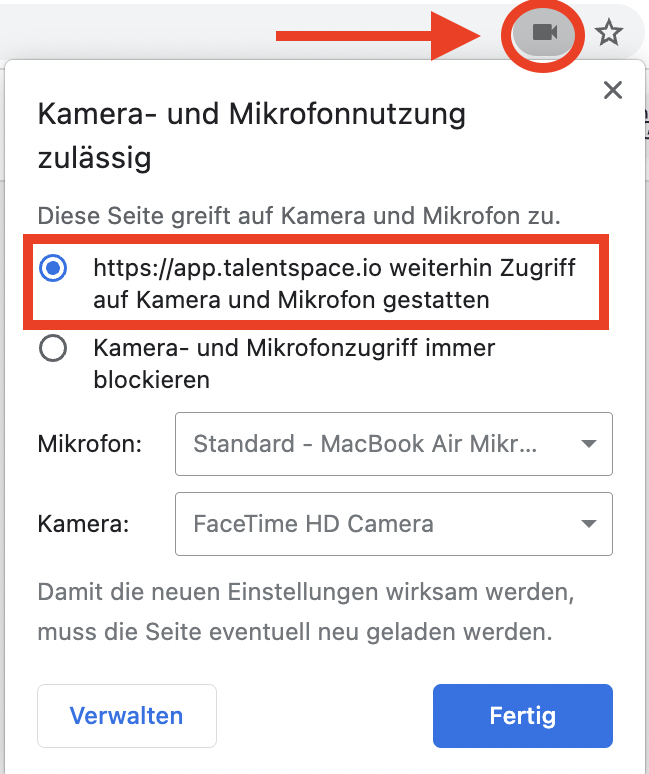Click the arrow on the Mikrofon dropdown

pyautogui.click(x=588, y=444)
